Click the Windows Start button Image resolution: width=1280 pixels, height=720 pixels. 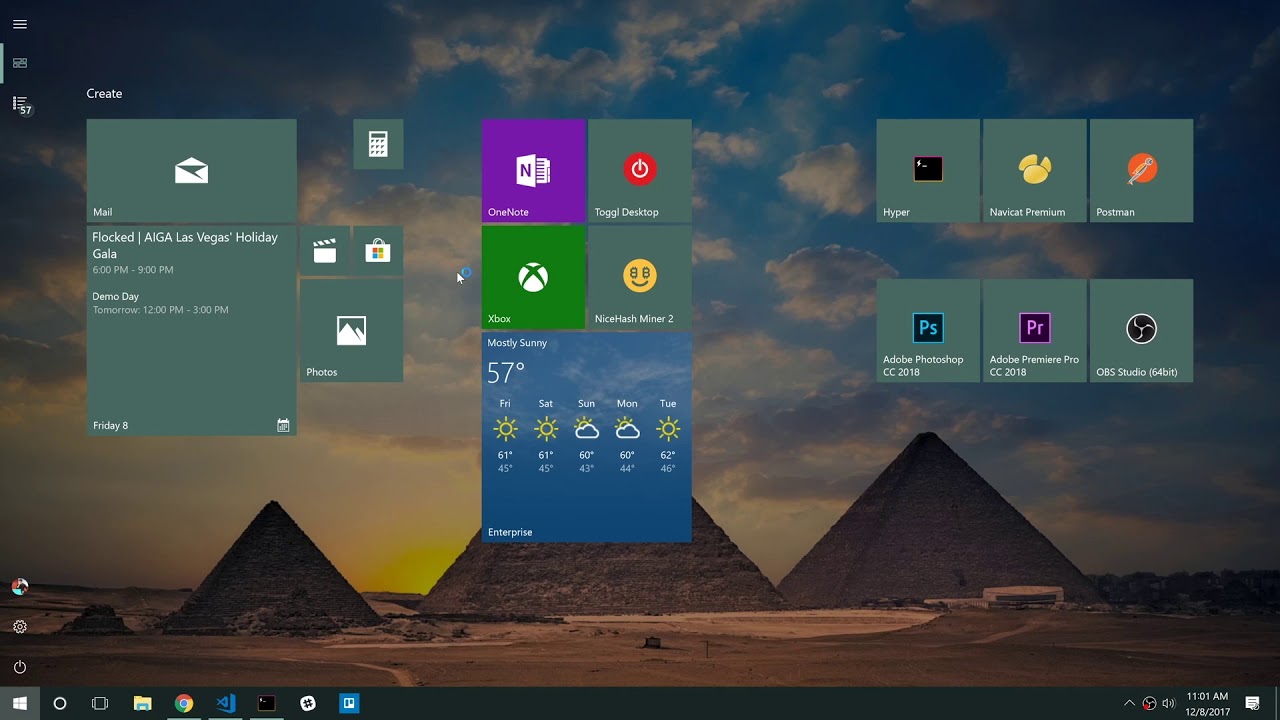tap(20, 703)
